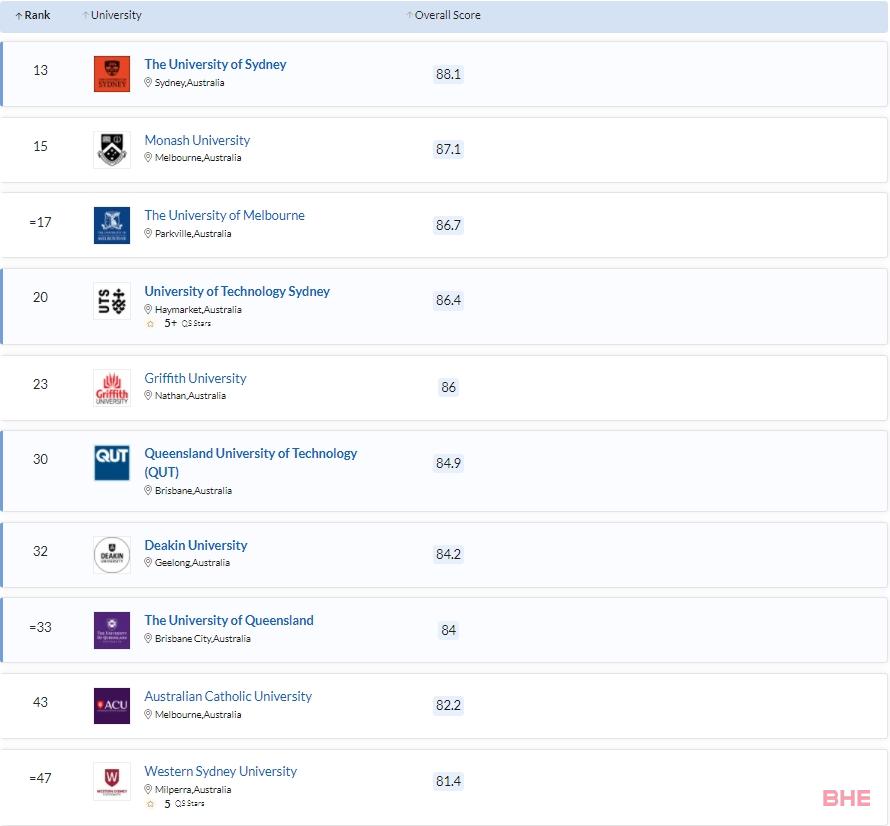Click overall score 84.9
890x826 pixels.
tap(448, 463)
